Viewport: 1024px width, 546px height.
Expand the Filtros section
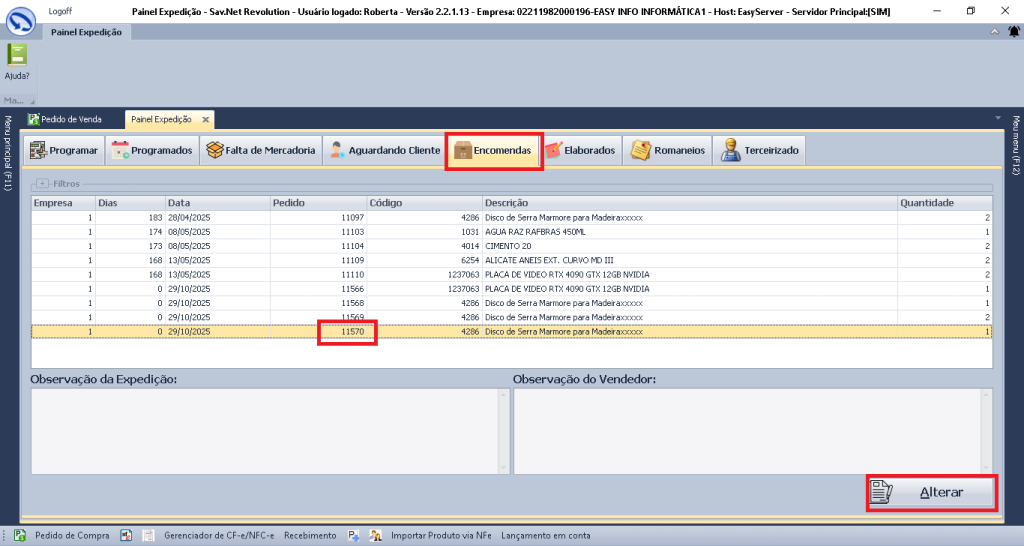tap(41, 184)
